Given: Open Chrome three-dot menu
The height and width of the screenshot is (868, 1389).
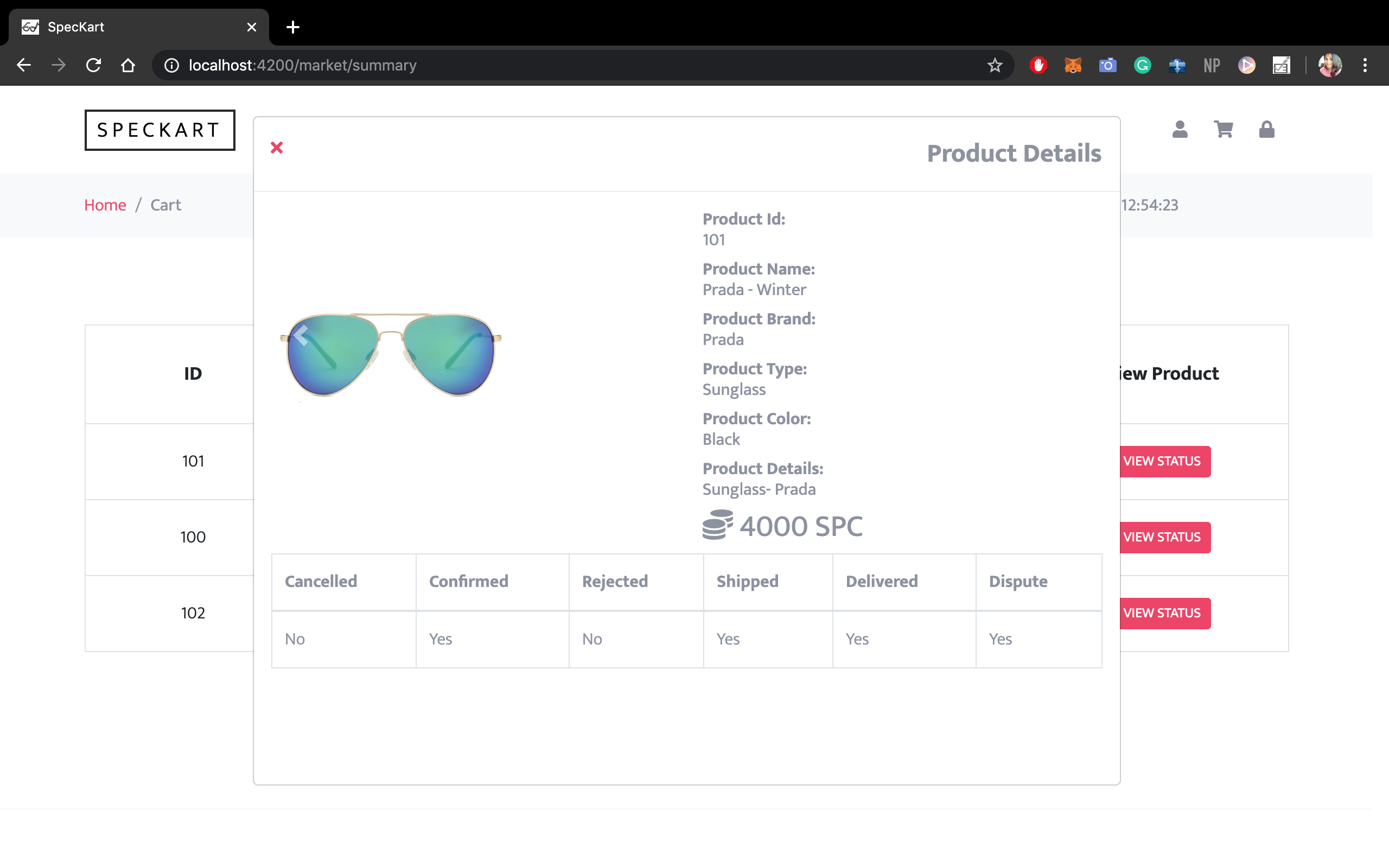Looking at the screenshot, I should coord(1365,66).
